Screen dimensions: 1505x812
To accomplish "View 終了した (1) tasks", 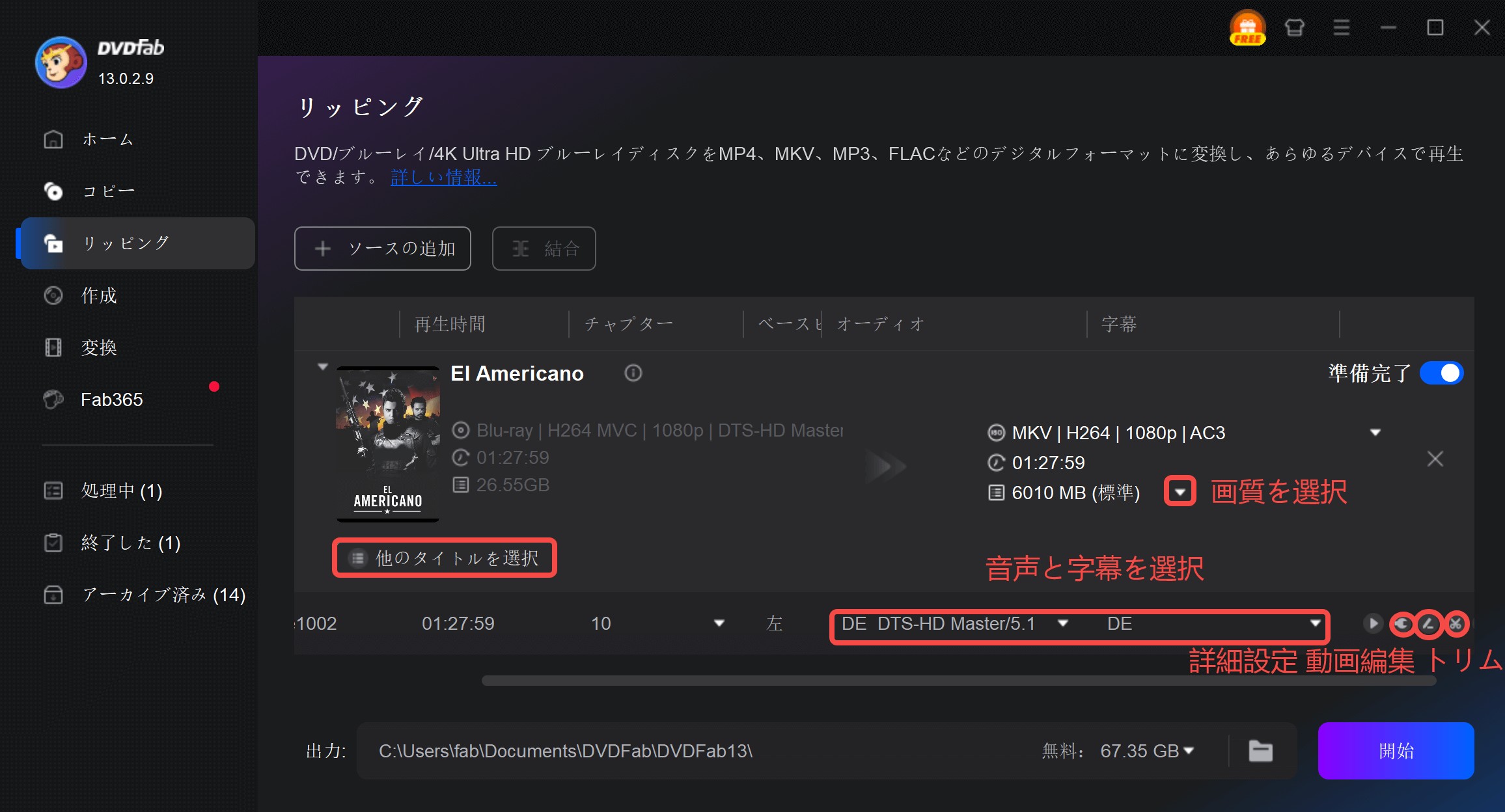I will (137, 542).
